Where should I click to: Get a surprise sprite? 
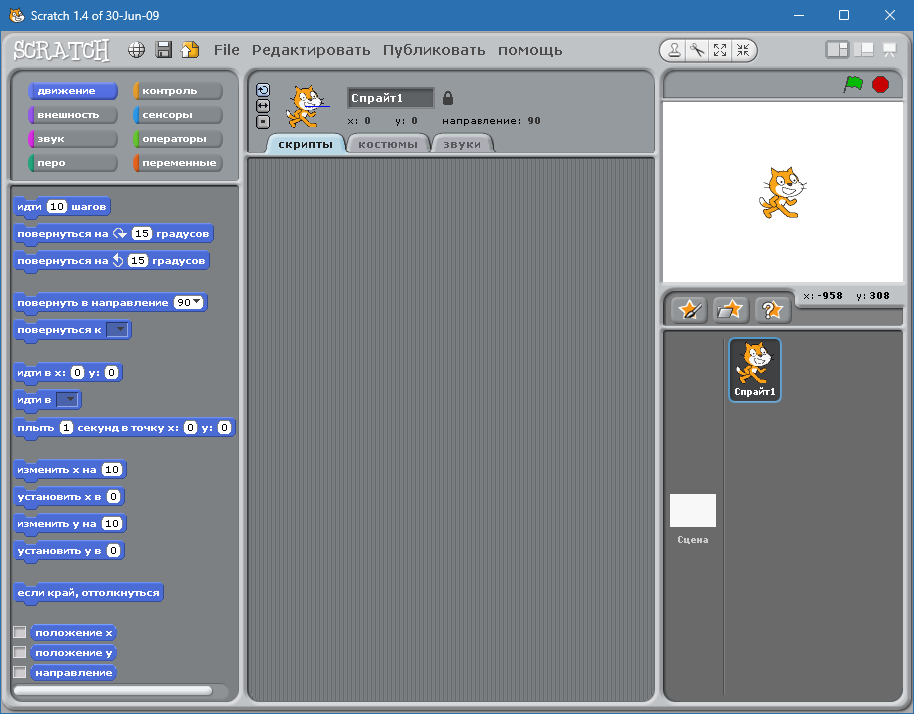click(x=770, y=309)
